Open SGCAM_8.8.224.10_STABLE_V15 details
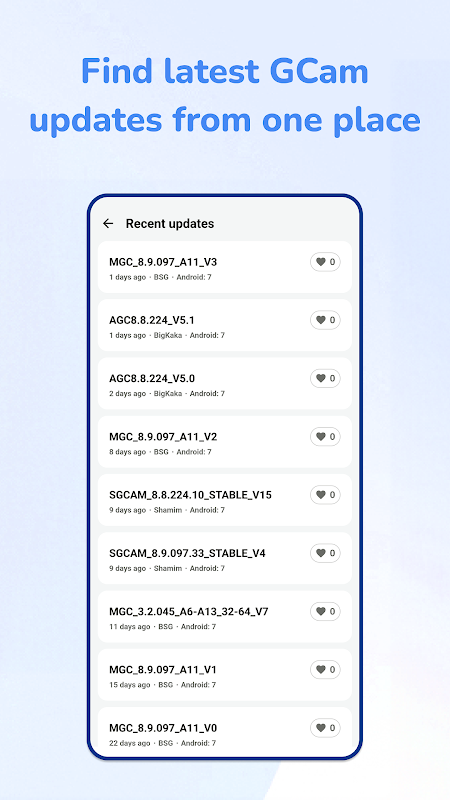Image resolution: width=450 pixels, height=800 pixels. click(224, 500)
